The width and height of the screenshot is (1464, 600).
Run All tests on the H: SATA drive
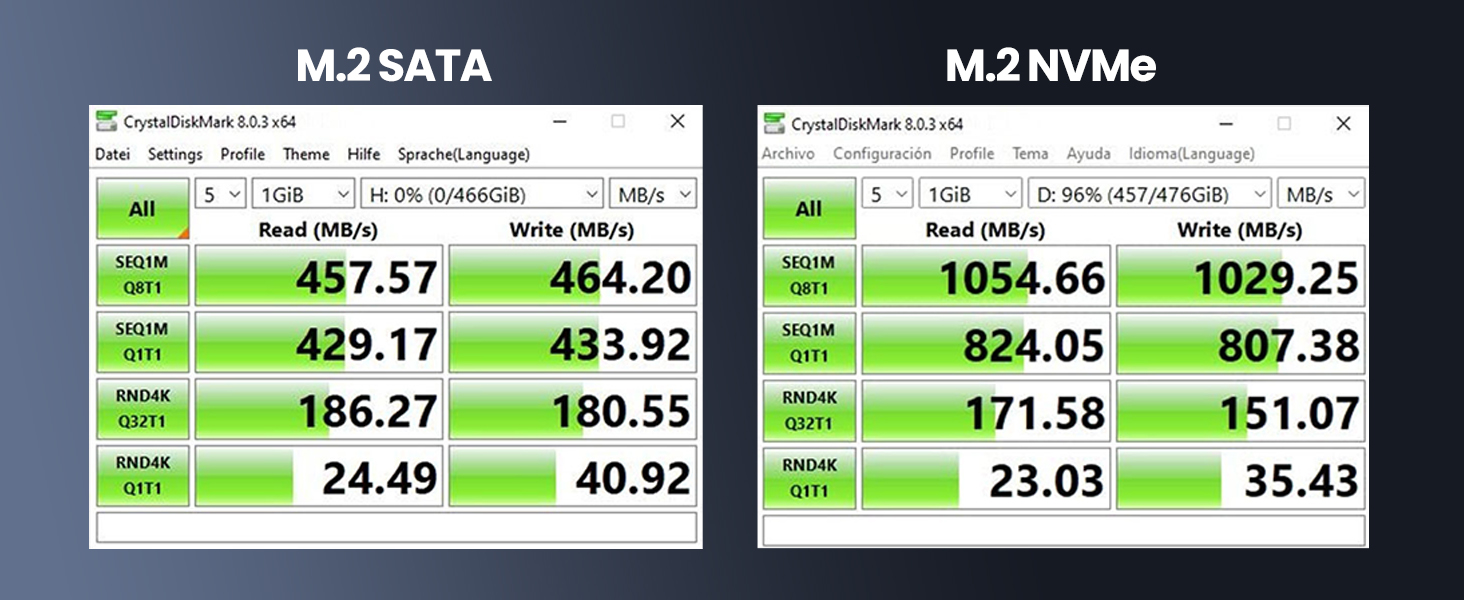click(141, 208)
